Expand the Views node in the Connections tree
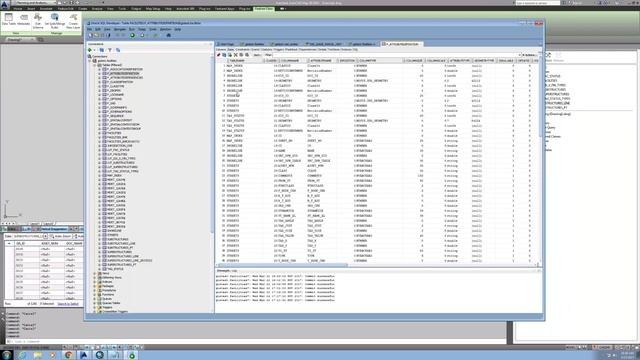The height and width of the screenshot is (360, 640). point(95,273)
